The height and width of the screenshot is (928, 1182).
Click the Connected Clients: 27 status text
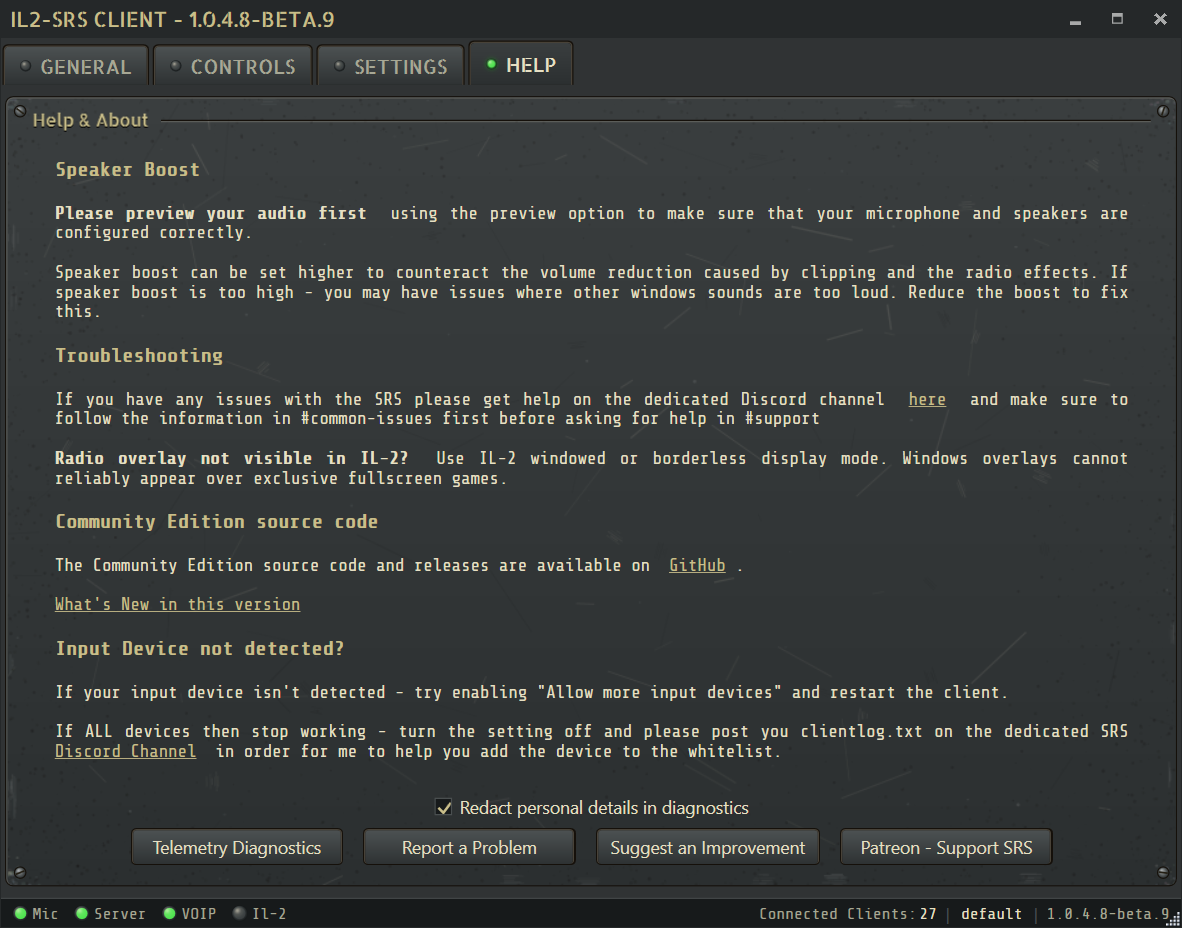[x=847, y=914]
